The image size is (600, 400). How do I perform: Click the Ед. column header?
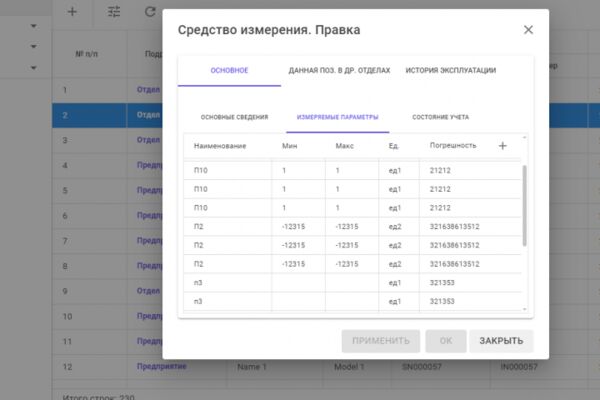(x=393, y=146)
